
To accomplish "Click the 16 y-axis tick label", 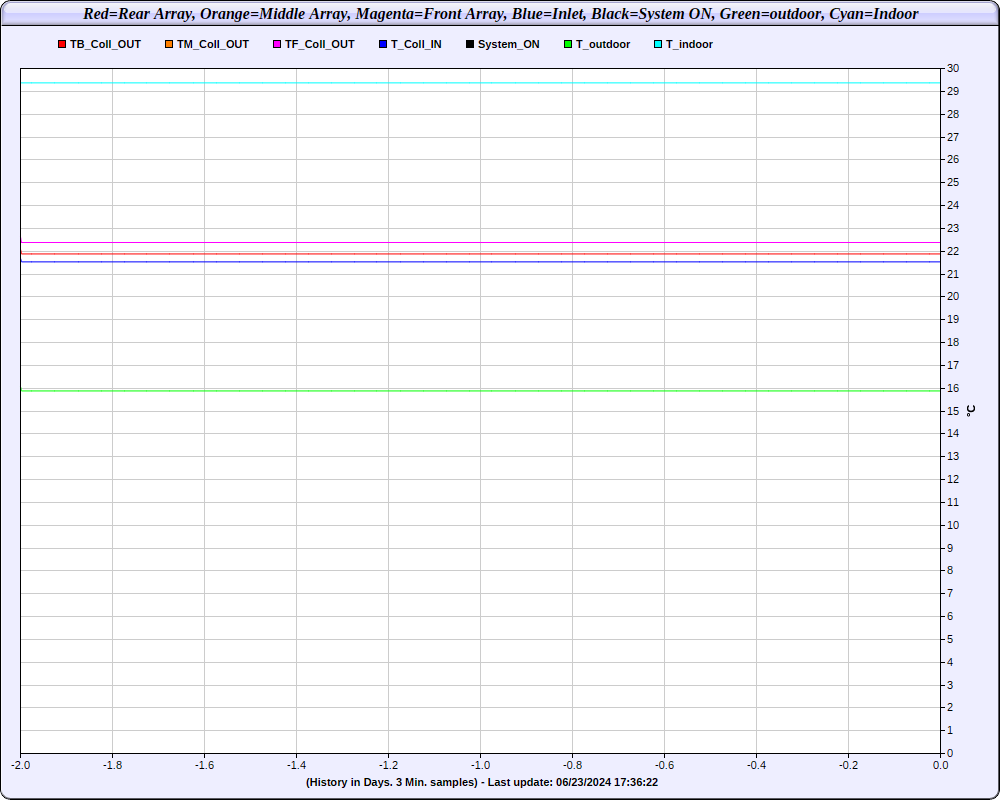I will coord(953,389).
